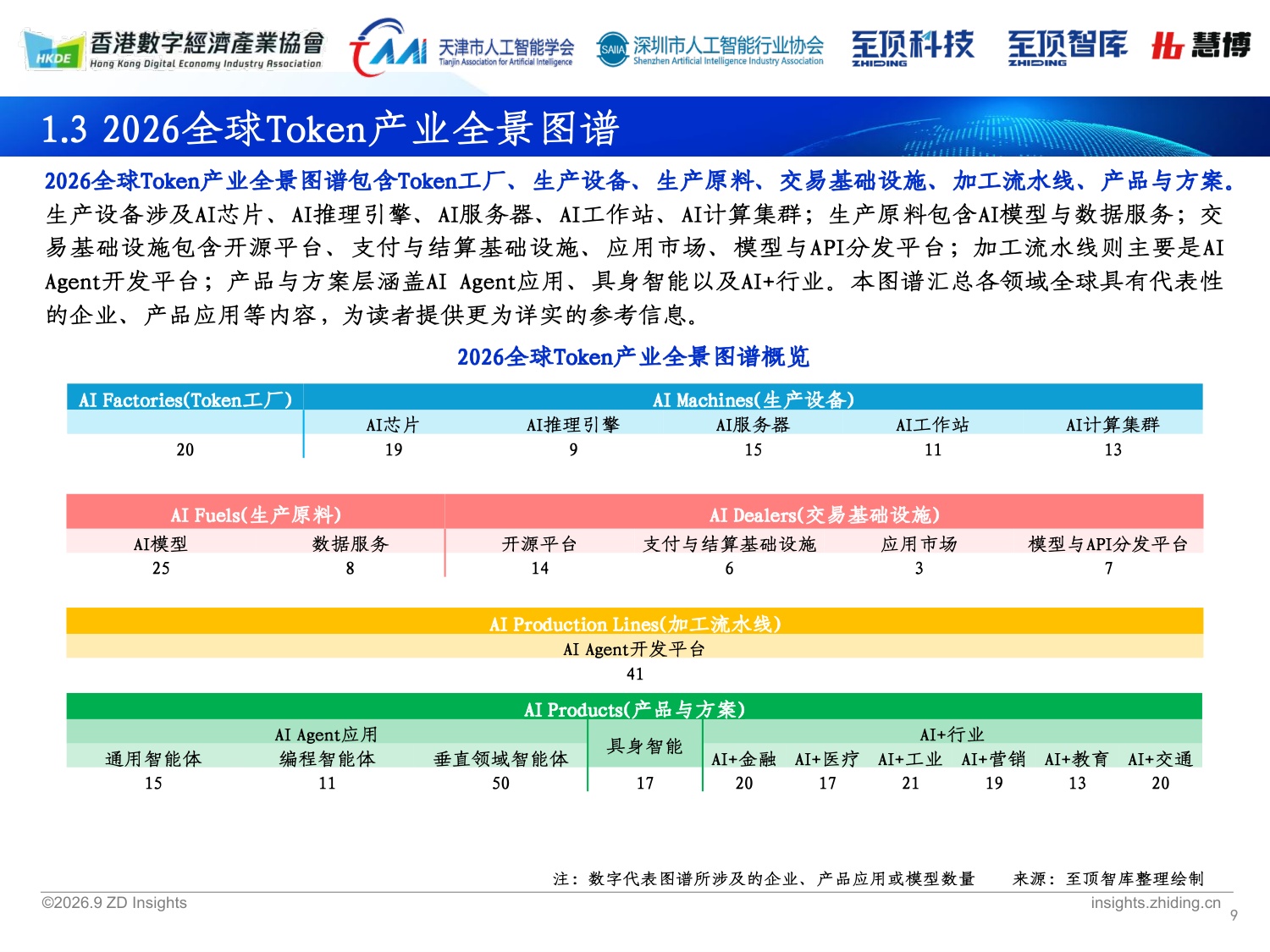The height and width of the screenshot is (952, 1270).
Task: Click the '编程智能体' label
Action: pos(327,759)
